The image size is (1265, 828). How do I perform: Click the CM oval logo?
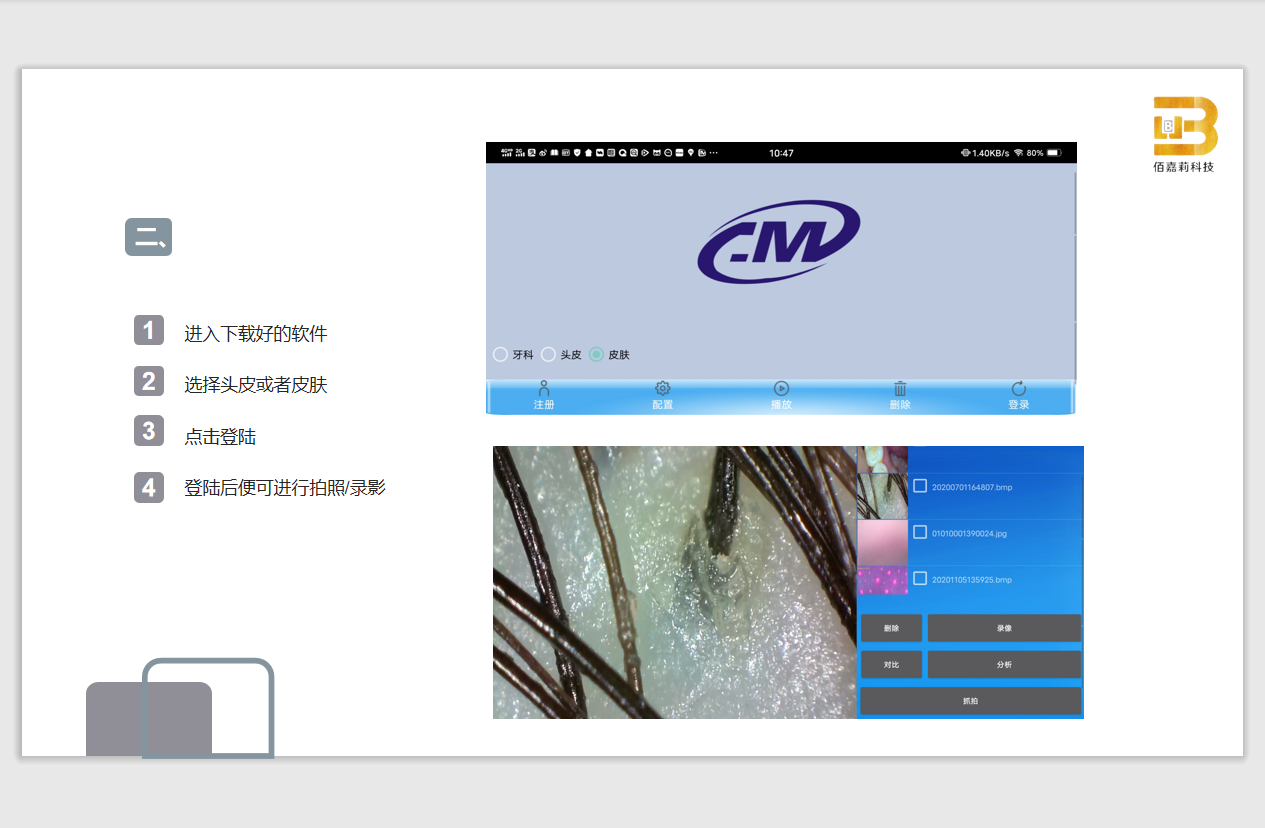click(x=779, y=242)
